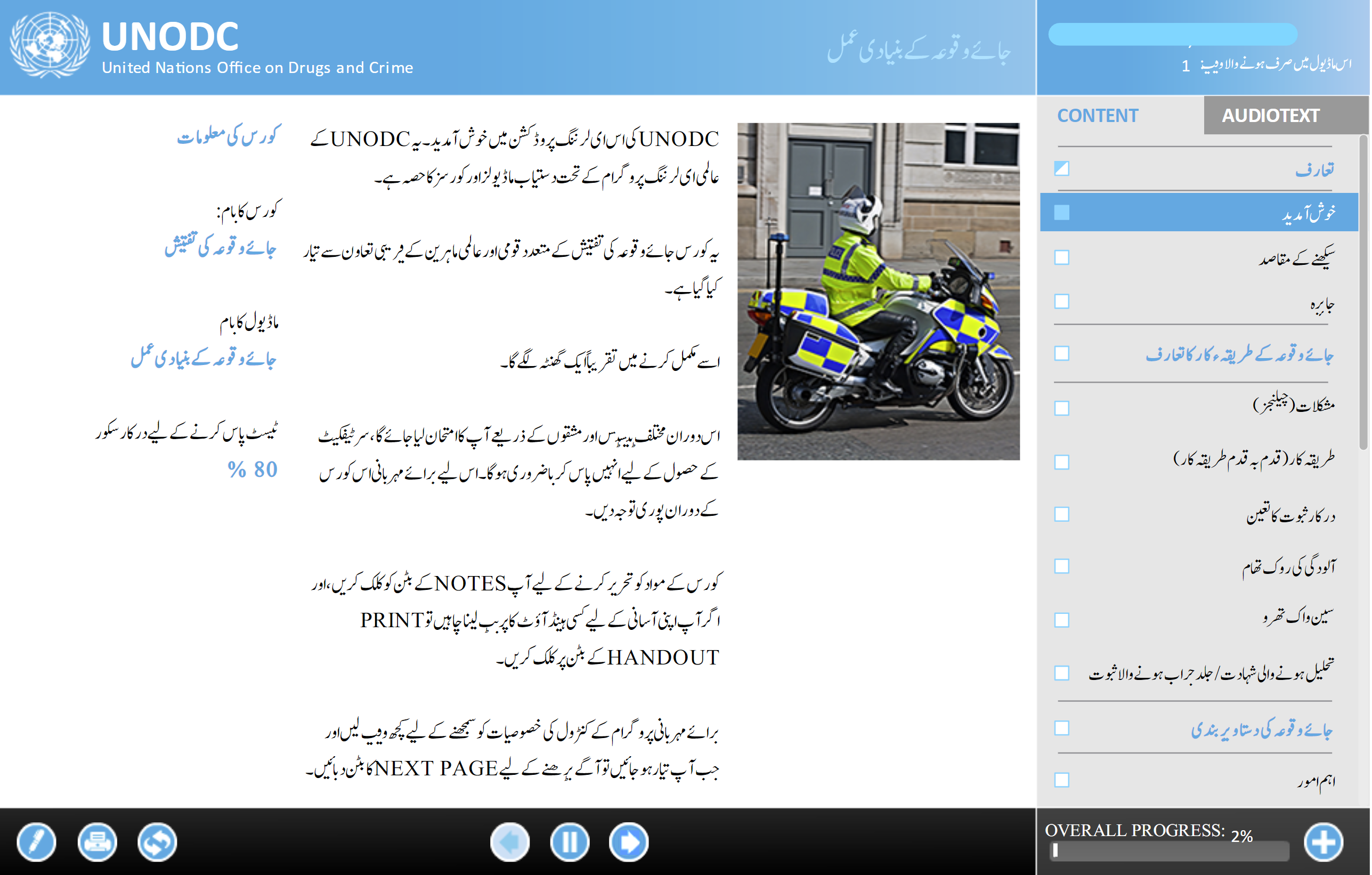This screenshot has width=1372, height=875.
Task: Toggle checkbox beside تعارف section
Action: point(1061,168)
